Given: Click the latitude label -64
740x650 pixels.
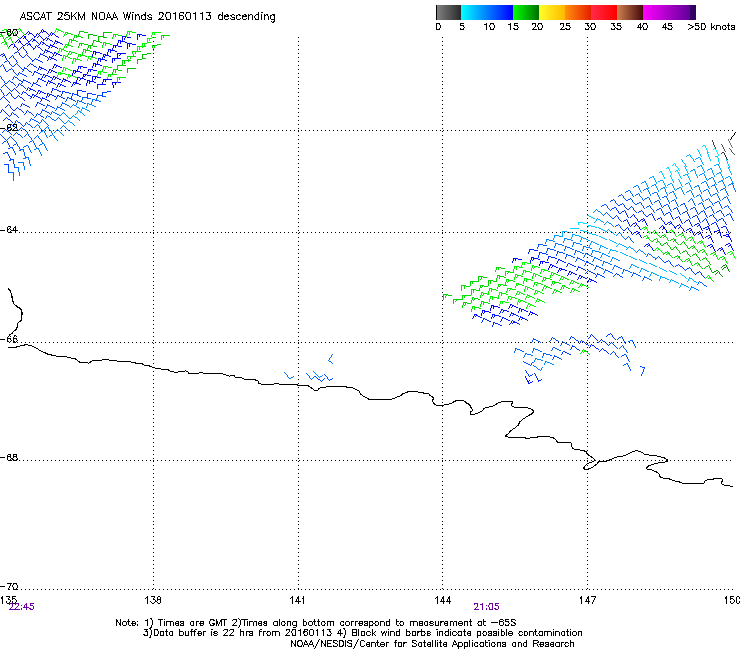Looking at the screenshot, I should 9,229.
